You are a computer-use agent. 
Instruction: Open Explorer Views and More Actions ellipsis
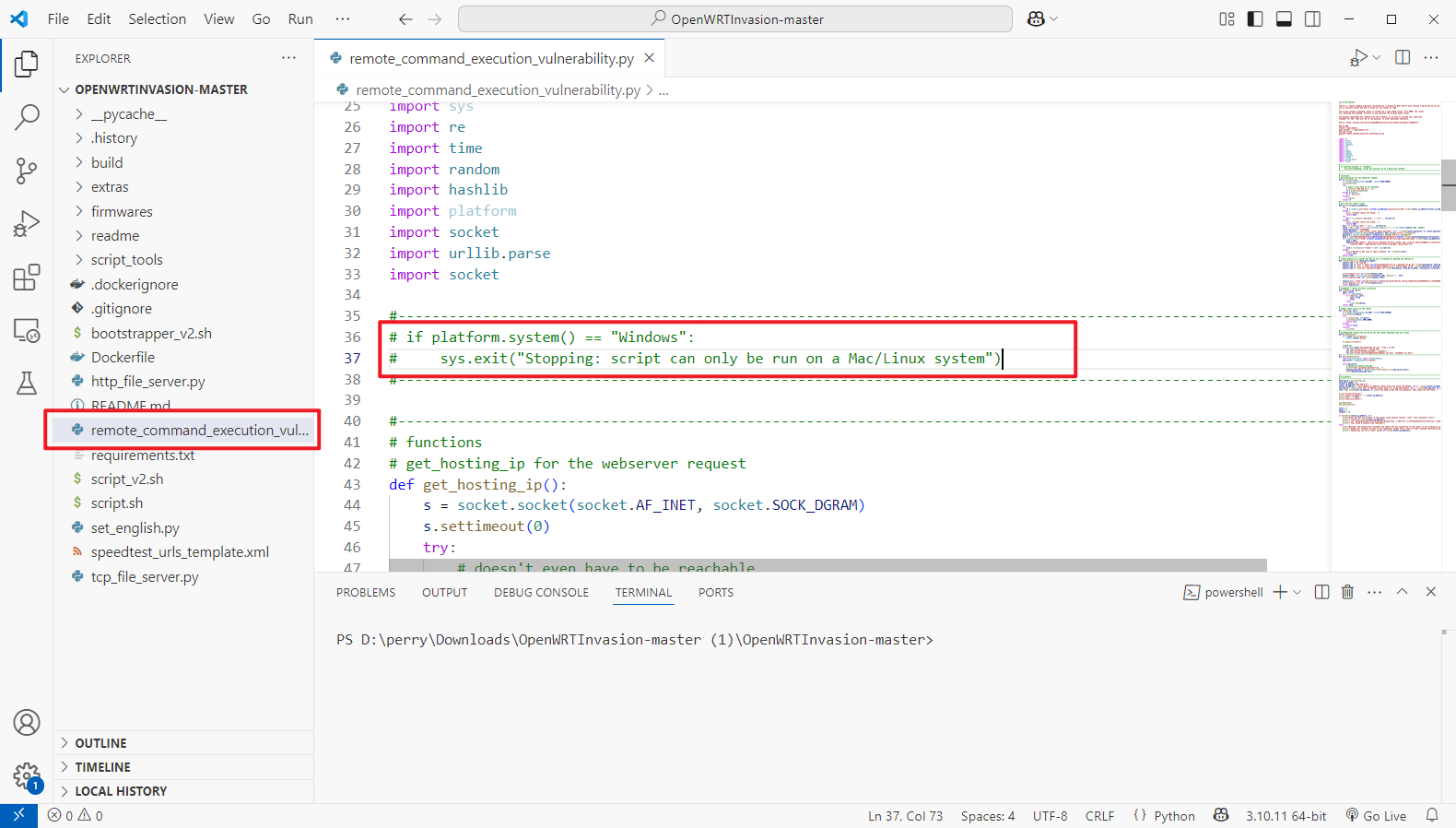[x=289, y=57]
